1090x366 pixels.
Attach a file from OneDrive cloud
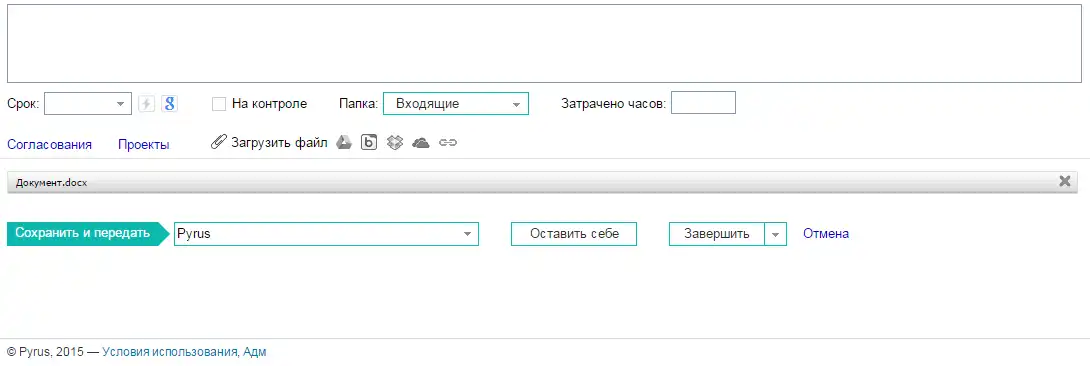pyautogui.click(x=421, y=143)
